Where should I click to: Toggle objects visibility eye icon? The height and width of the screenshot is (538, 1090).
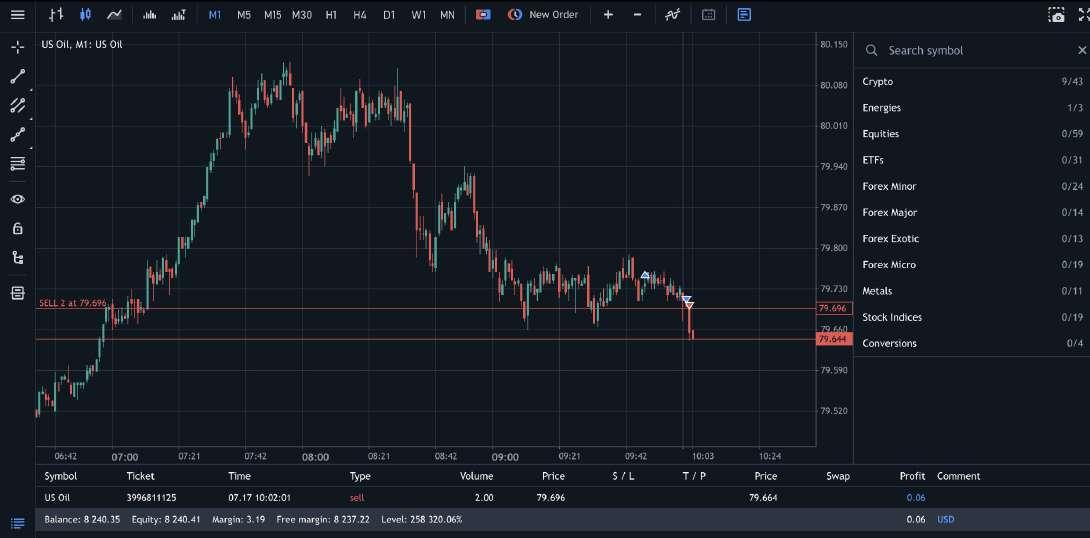18,199
